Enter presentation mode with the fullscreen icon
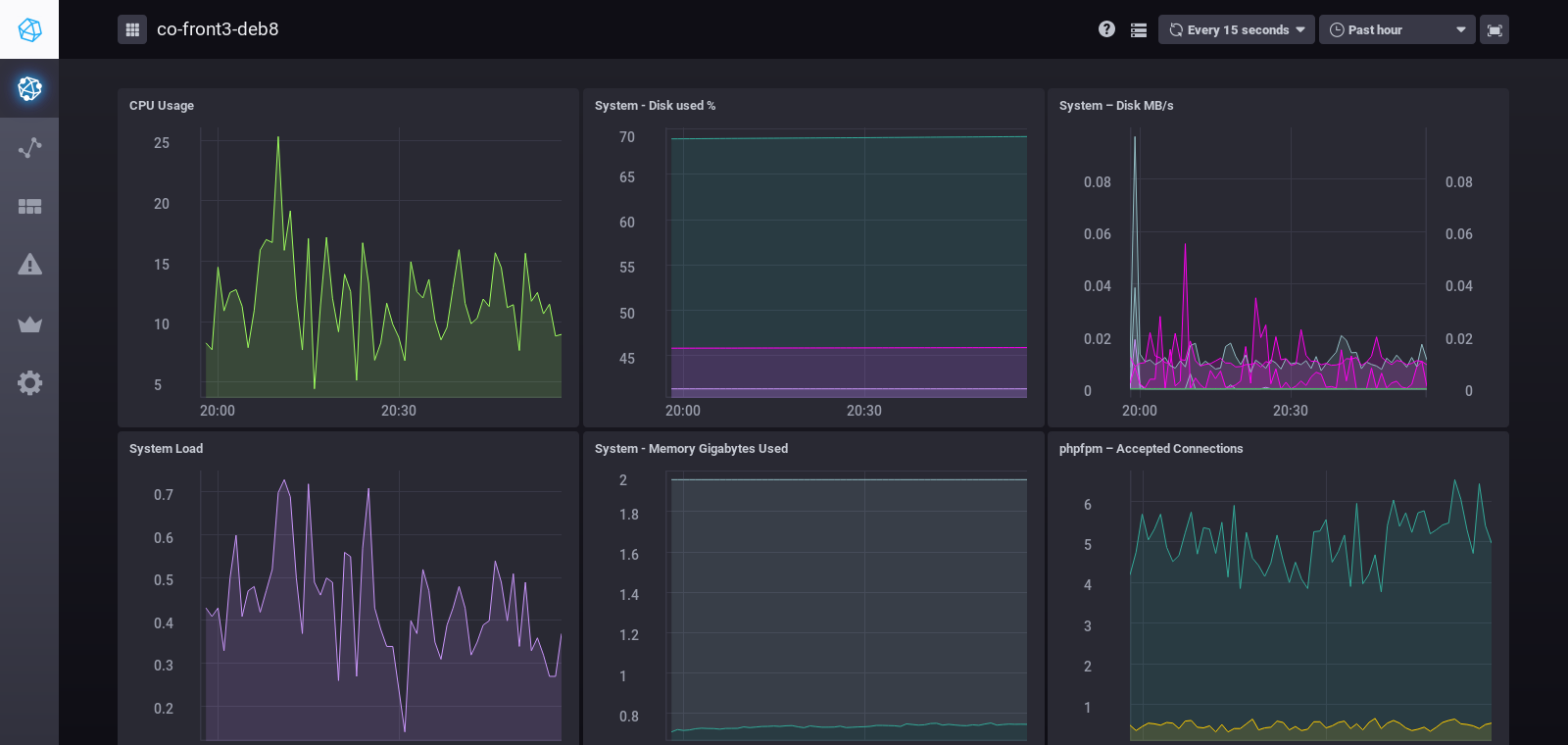Screen dimensions: 1568x745 1494,30
